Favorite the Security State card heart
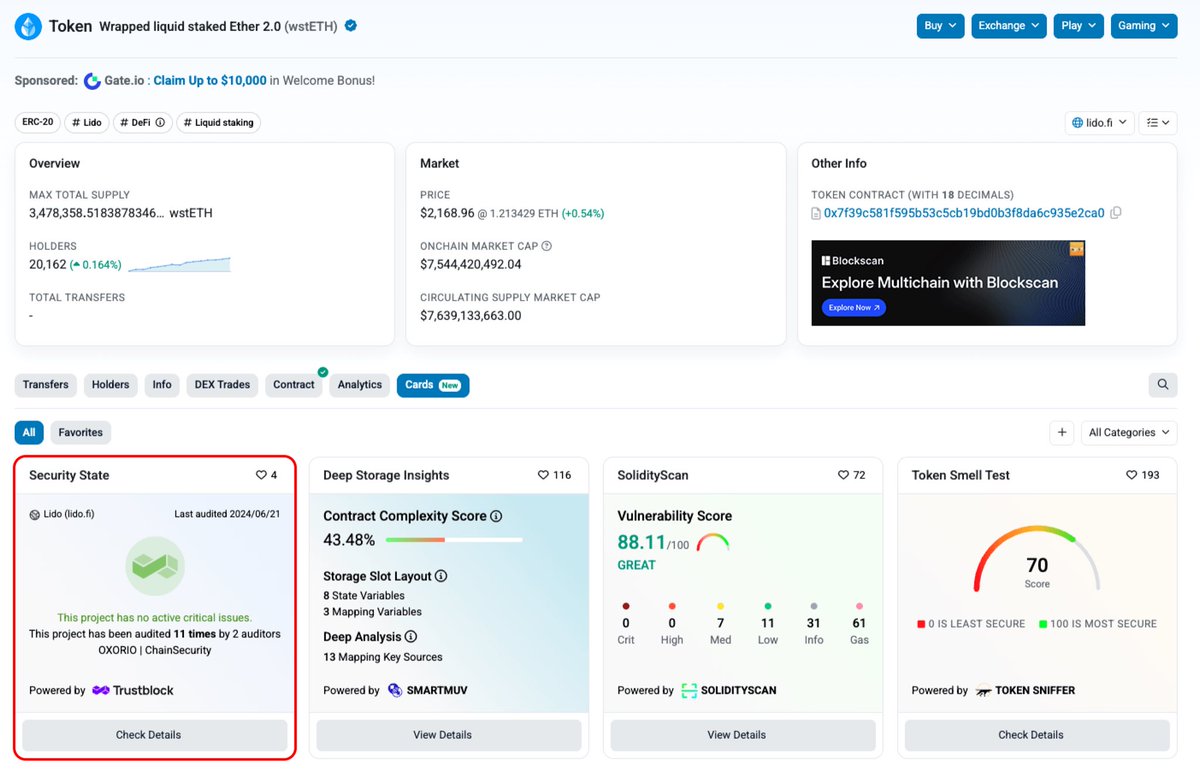Image resolution: width=1200 pixels, height=769 pixels. [x=261, y=475]
